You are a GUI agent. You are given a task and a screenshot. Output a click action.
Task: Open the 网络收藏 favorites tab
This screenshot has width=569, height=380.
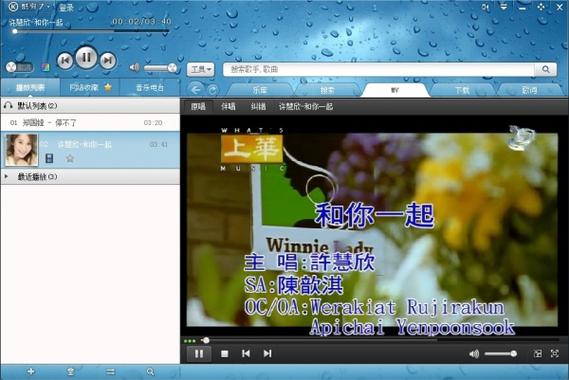[90, 87]
